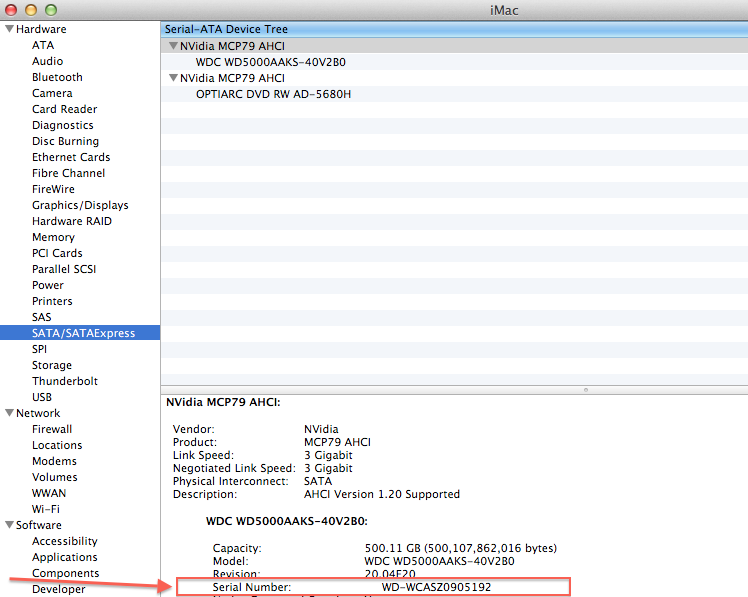This screenshot has width=748, height=597.
Task: Select Components under Software
Action: tap(65, 573)
